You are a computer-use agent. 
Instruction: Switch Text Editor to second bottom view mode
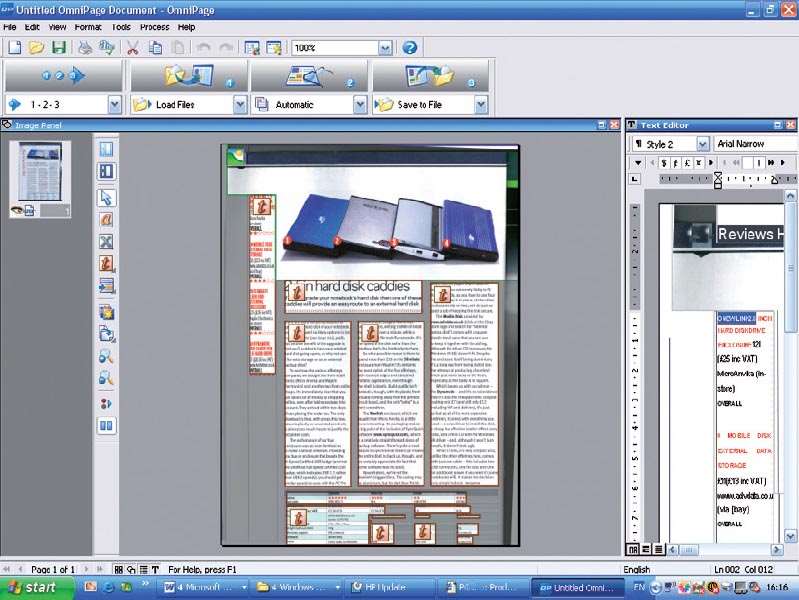(646, 550)
